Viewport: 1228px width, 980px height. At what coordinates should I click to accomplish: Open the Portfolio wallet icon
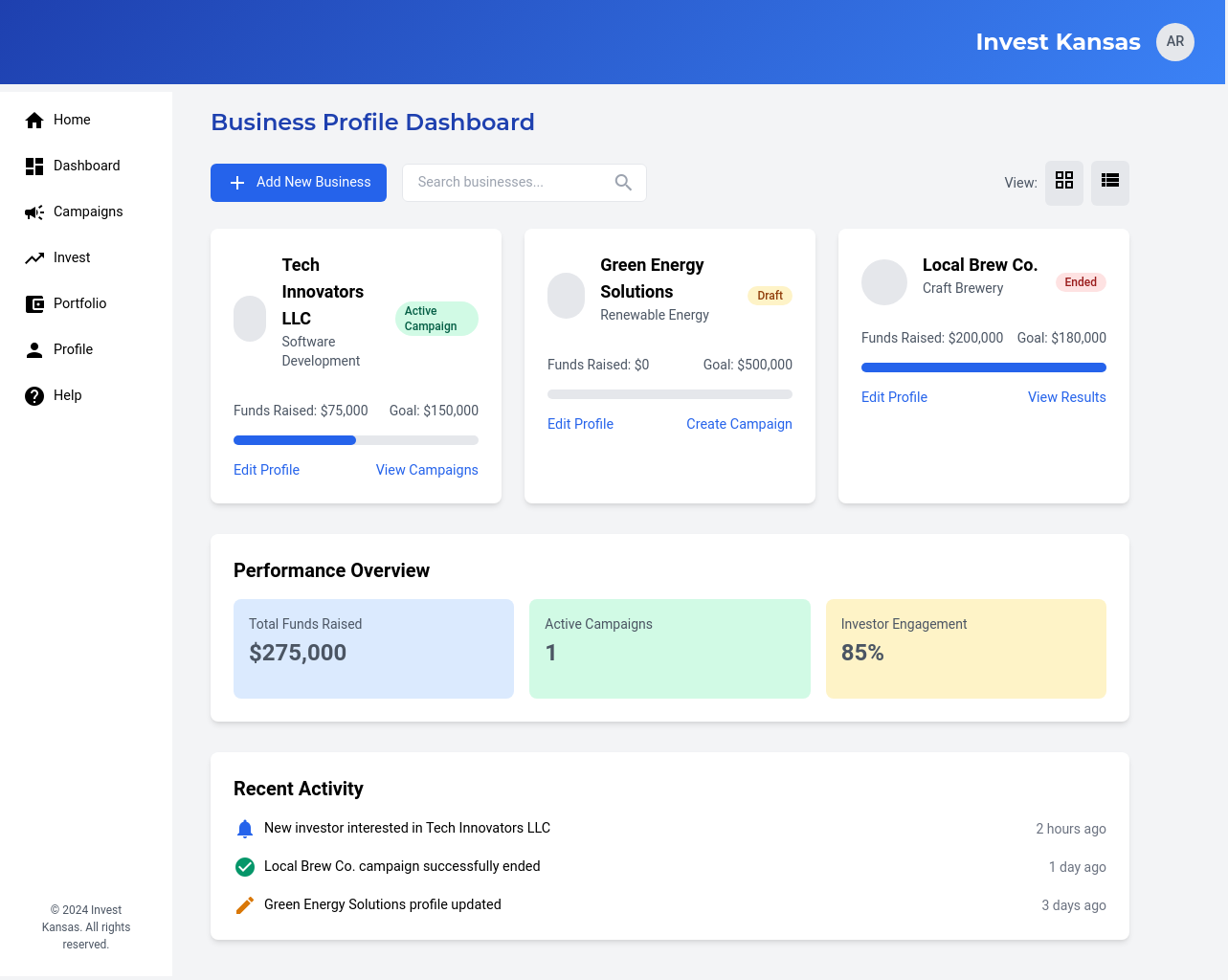[x=34, y=303]
